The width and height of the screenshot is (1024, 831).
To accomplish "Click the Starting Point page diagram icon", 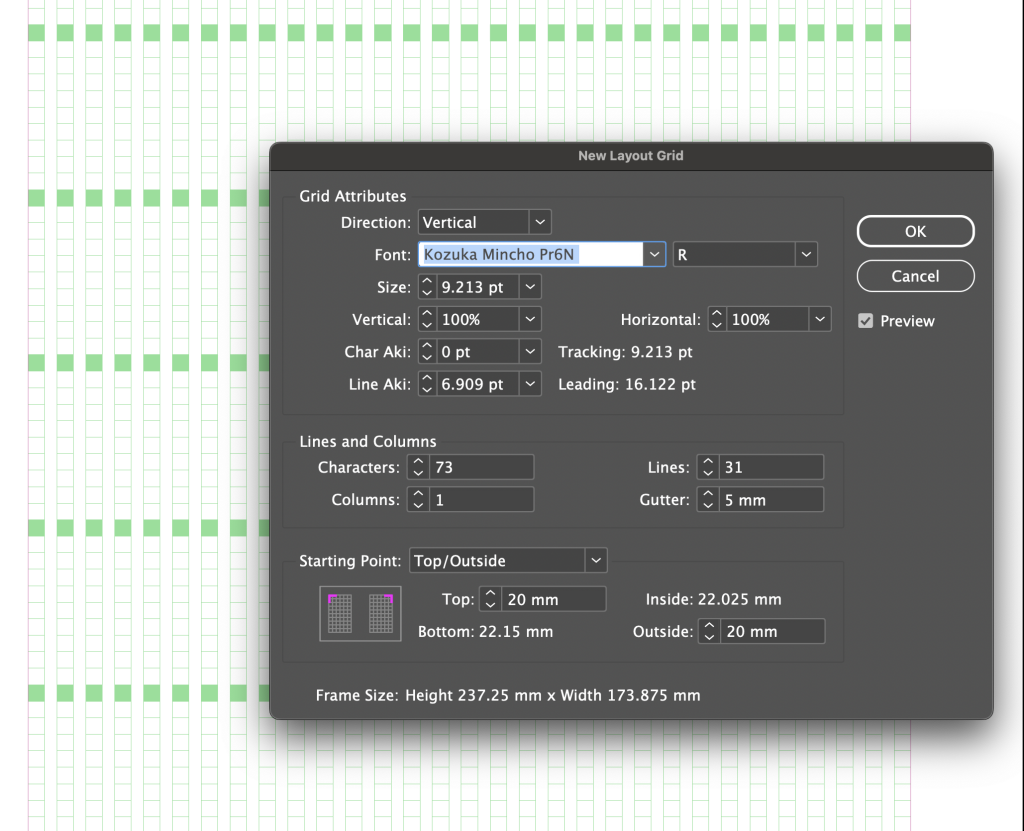I will (x=360, y=613).
